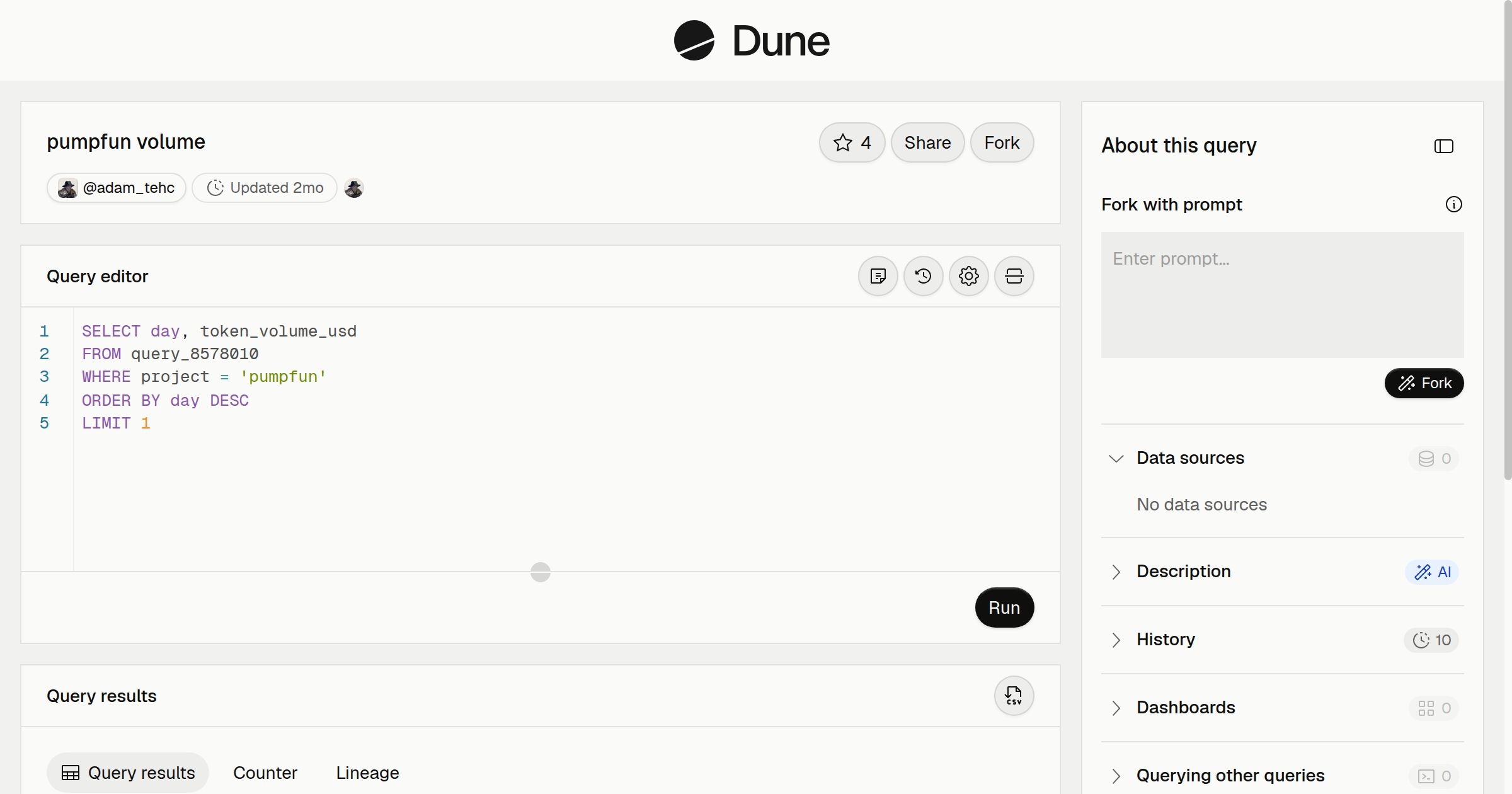Click the pumpfun volume title
Screen dimensions: 1512x794
tap(126, 142)
